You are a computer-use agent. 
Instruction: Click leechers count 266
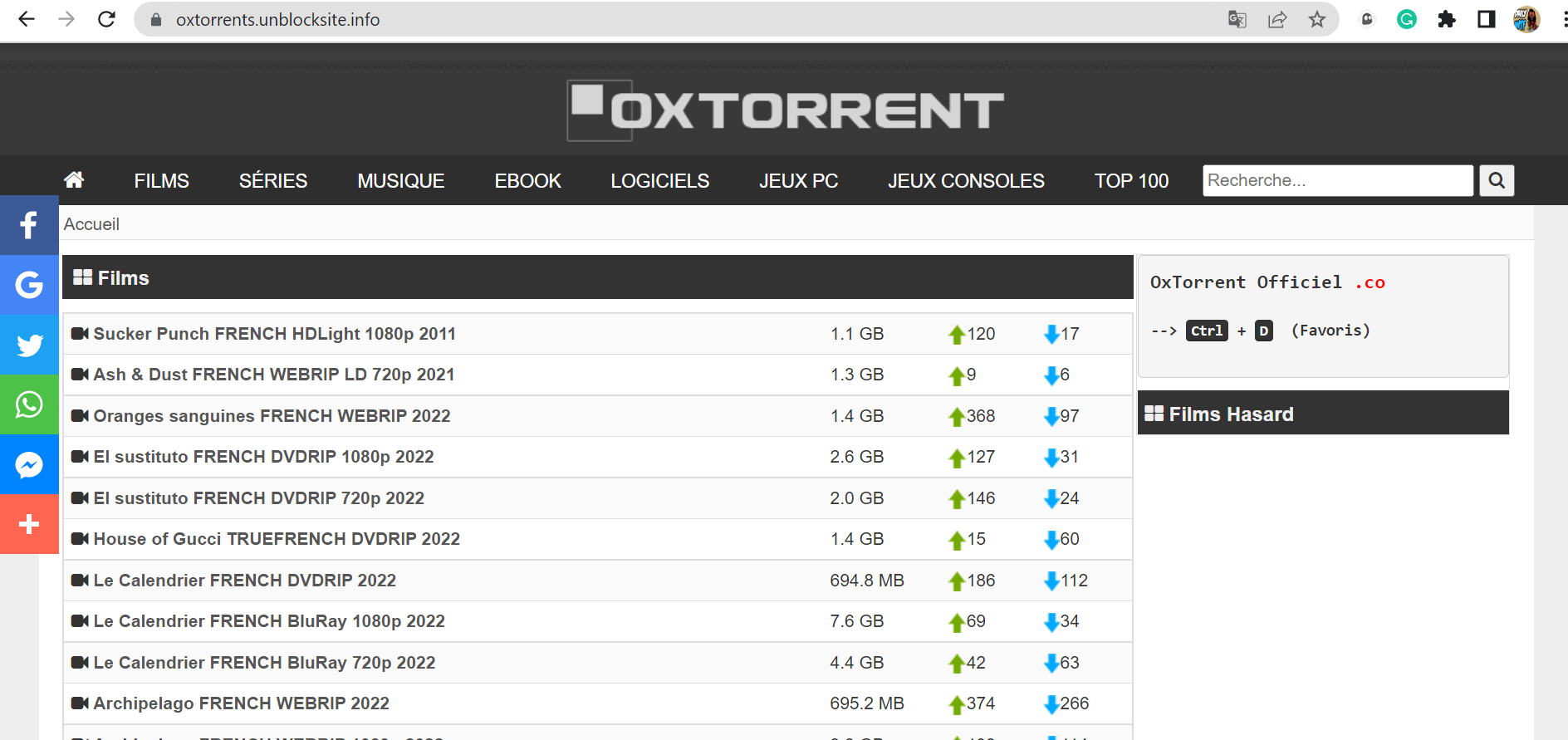pos(1075,703)
